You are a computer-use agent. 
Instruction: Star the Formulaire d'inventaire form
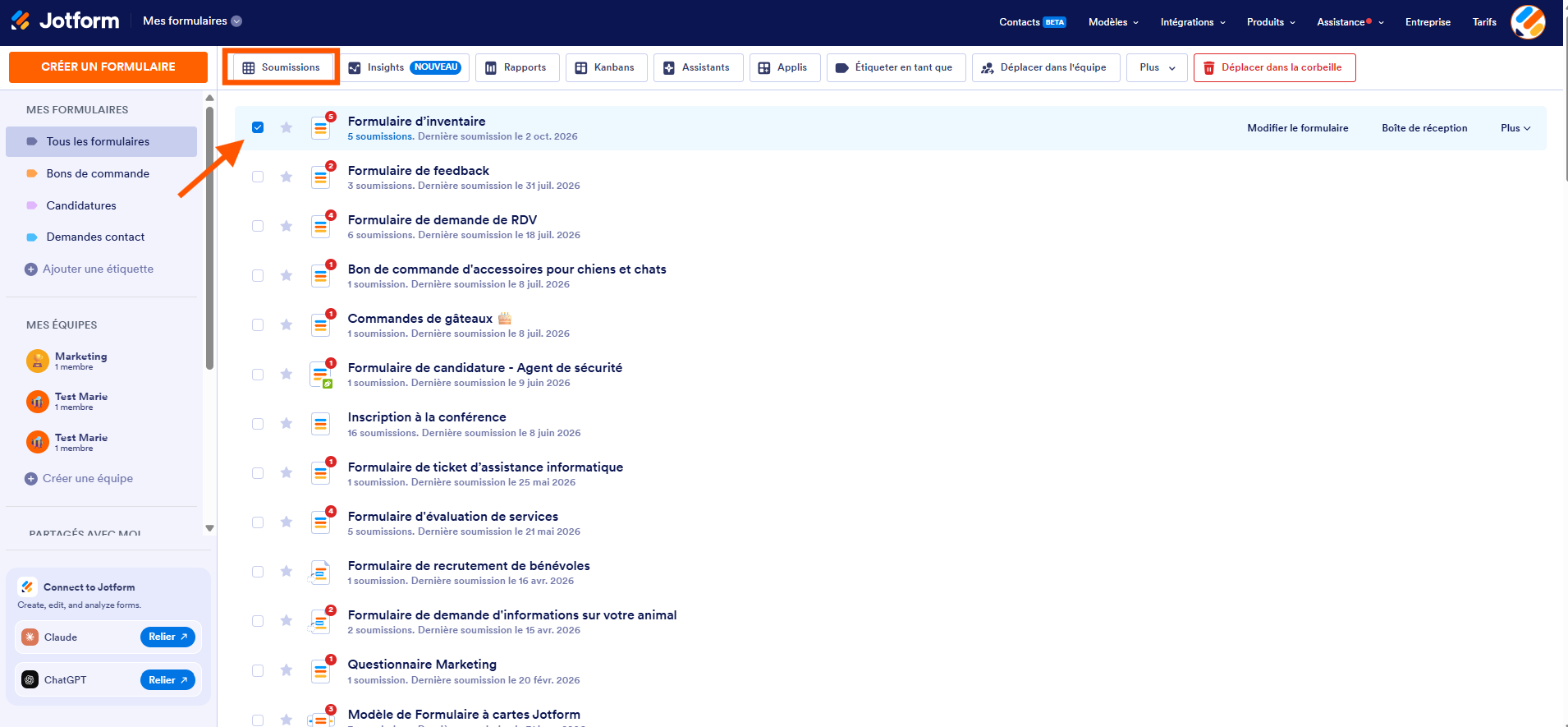[287, 127]
